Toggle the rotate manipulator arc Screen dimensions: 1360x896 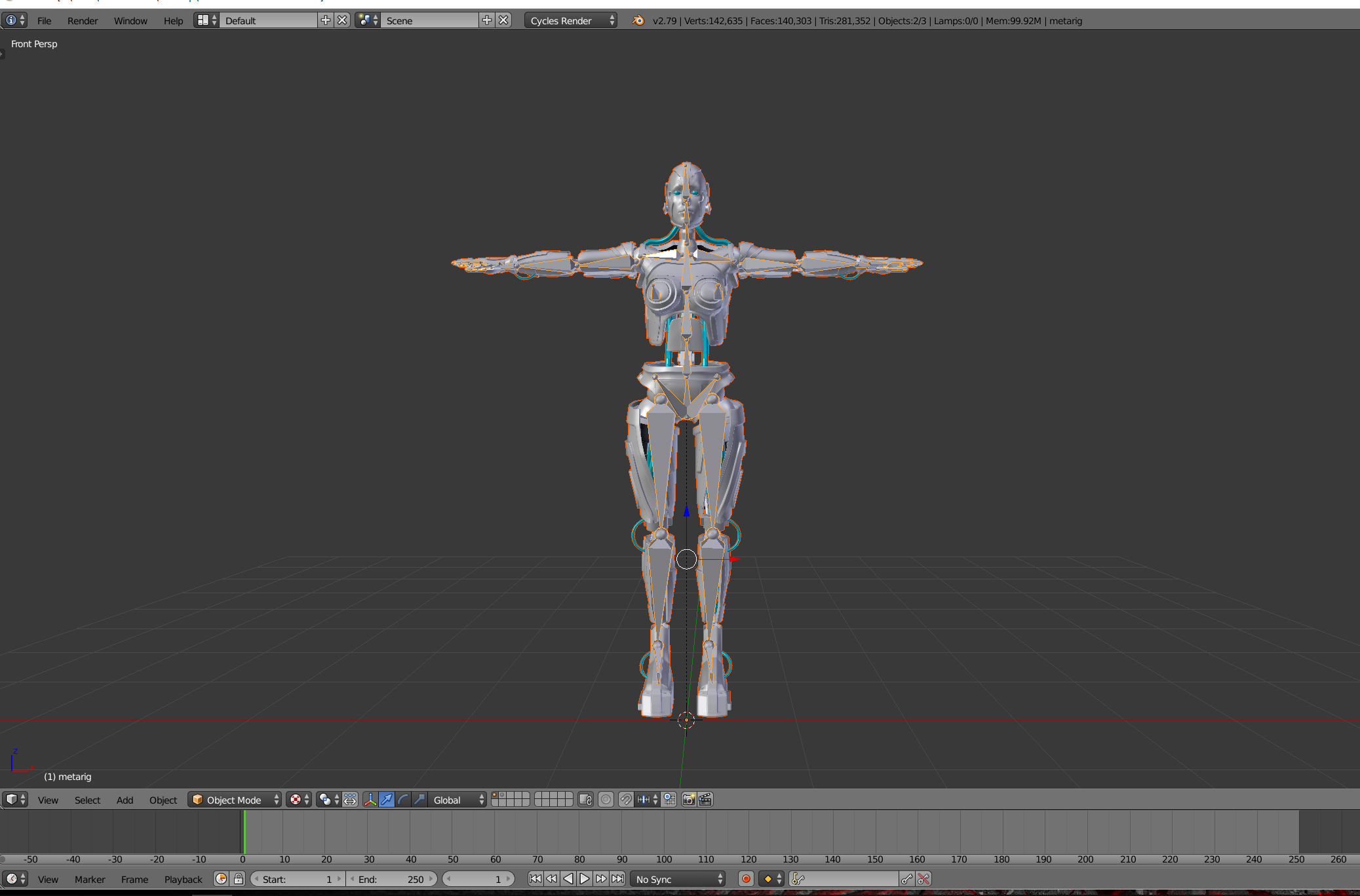(403, 800)
